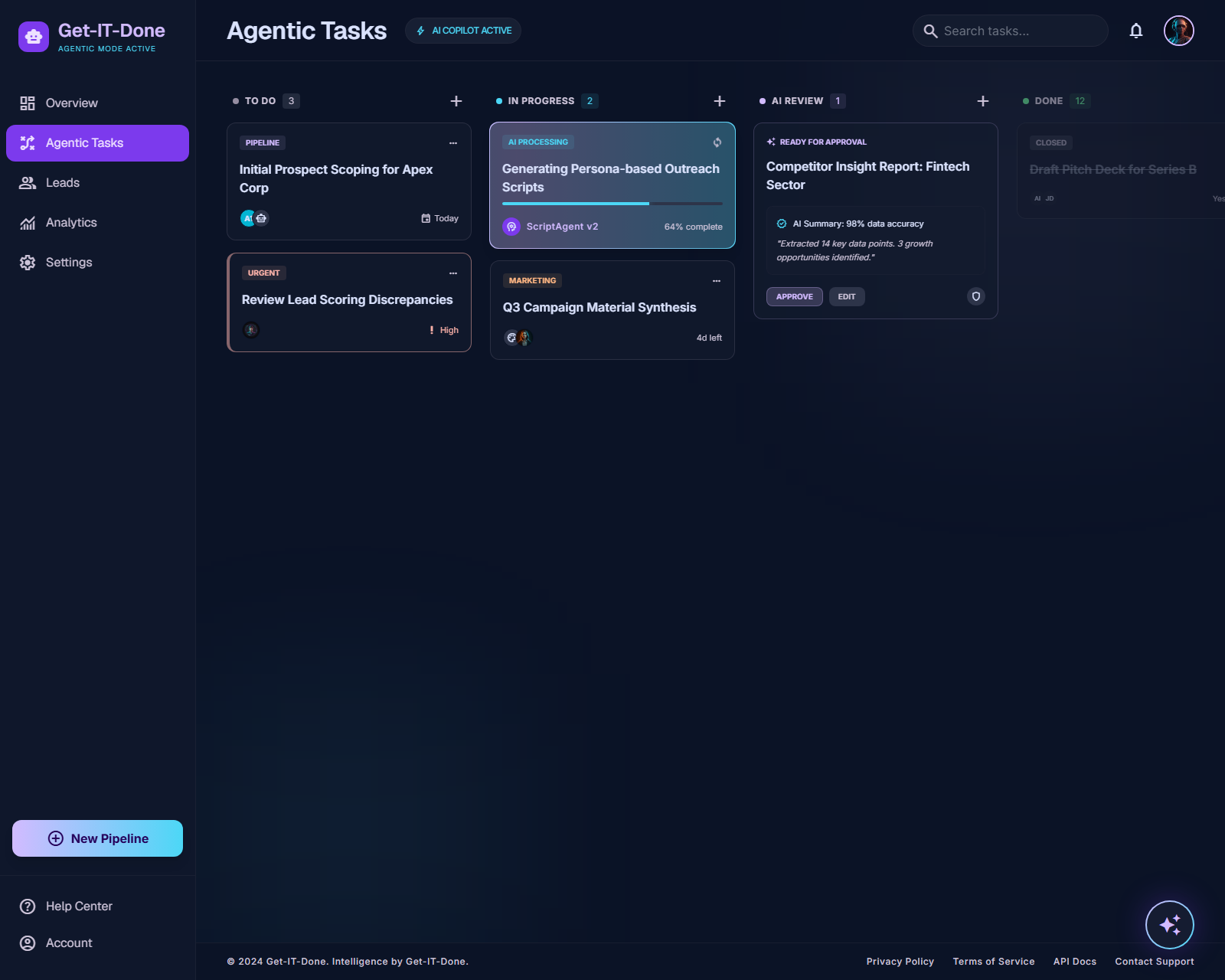Open the Help Center
This screenshot has width=1225, height=980.
point(97,906)
